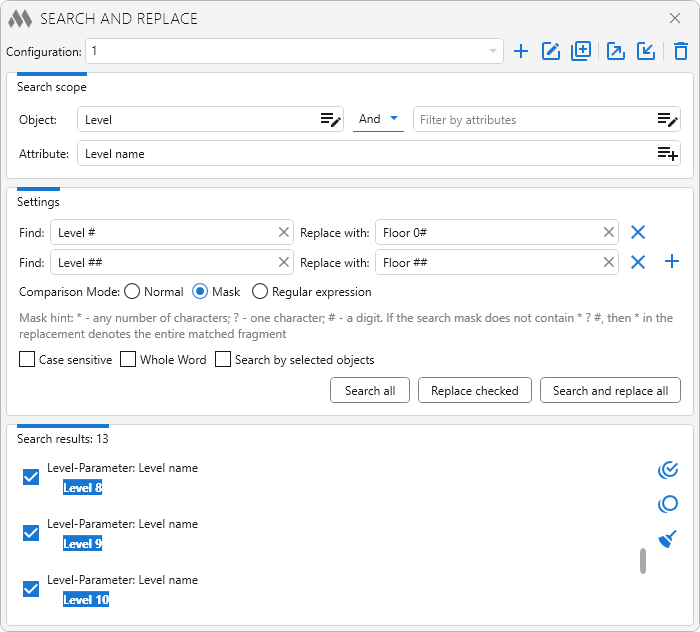
Task: Select the Normal comparison mode
Action: coord(132,292)
